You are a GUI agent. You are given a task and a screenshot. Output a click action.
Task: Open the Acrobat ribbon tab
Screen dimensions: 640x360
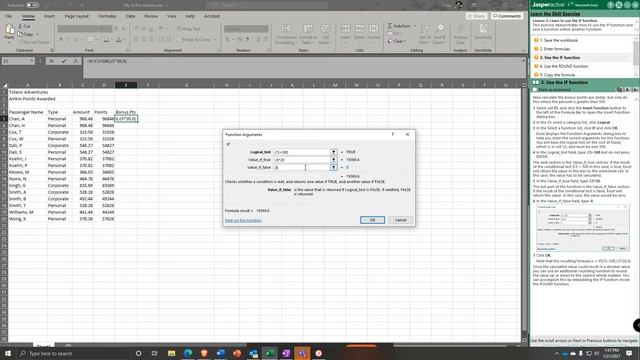tap(211, 16)
